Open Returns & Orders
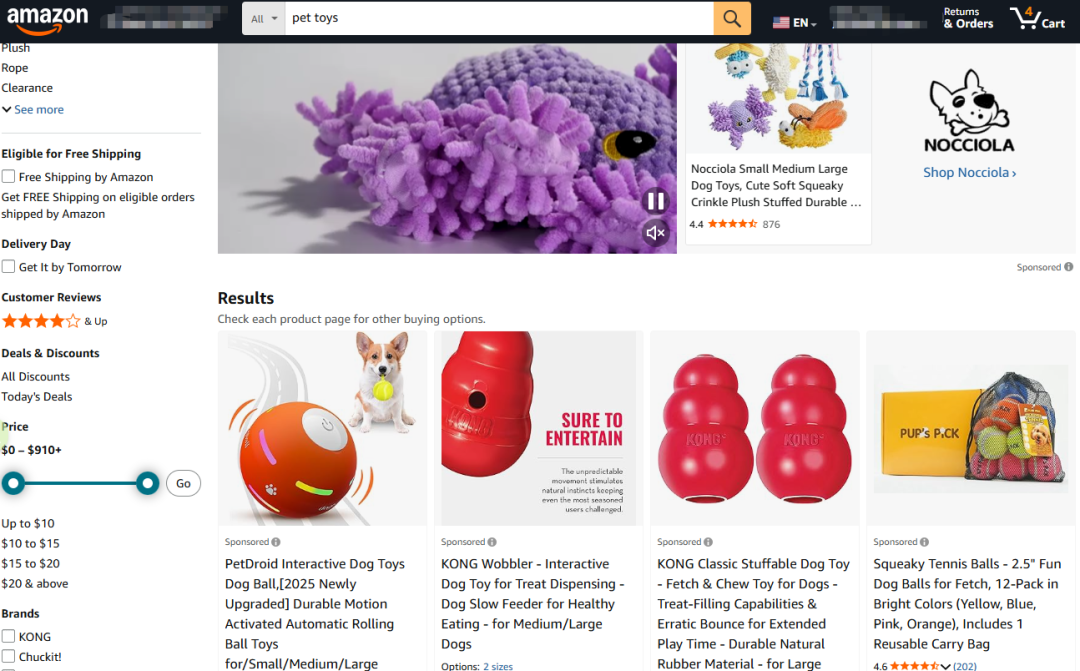 click(968, 18)
